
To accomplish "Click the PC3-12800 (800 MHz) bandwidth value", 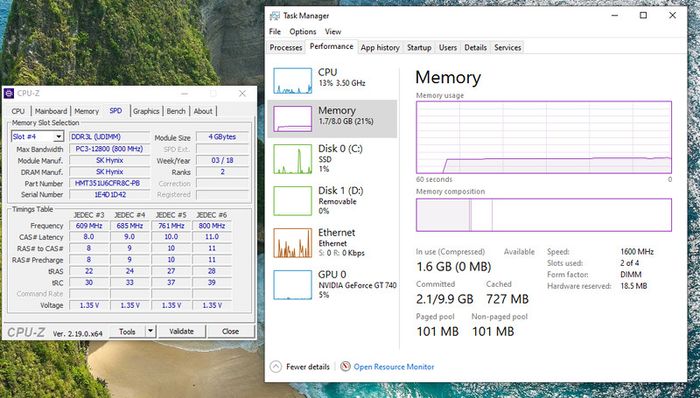I will point(109,149).
